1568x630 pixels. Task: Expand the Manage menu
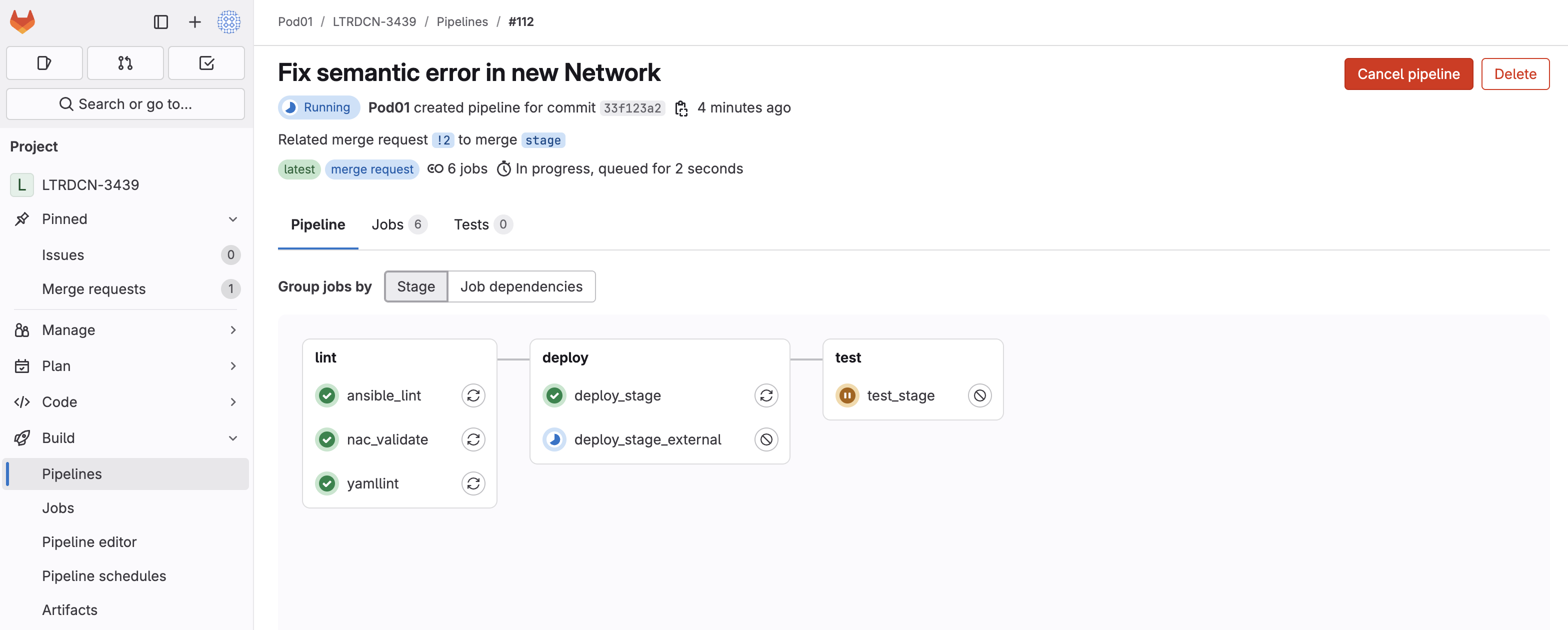(125, 330)
